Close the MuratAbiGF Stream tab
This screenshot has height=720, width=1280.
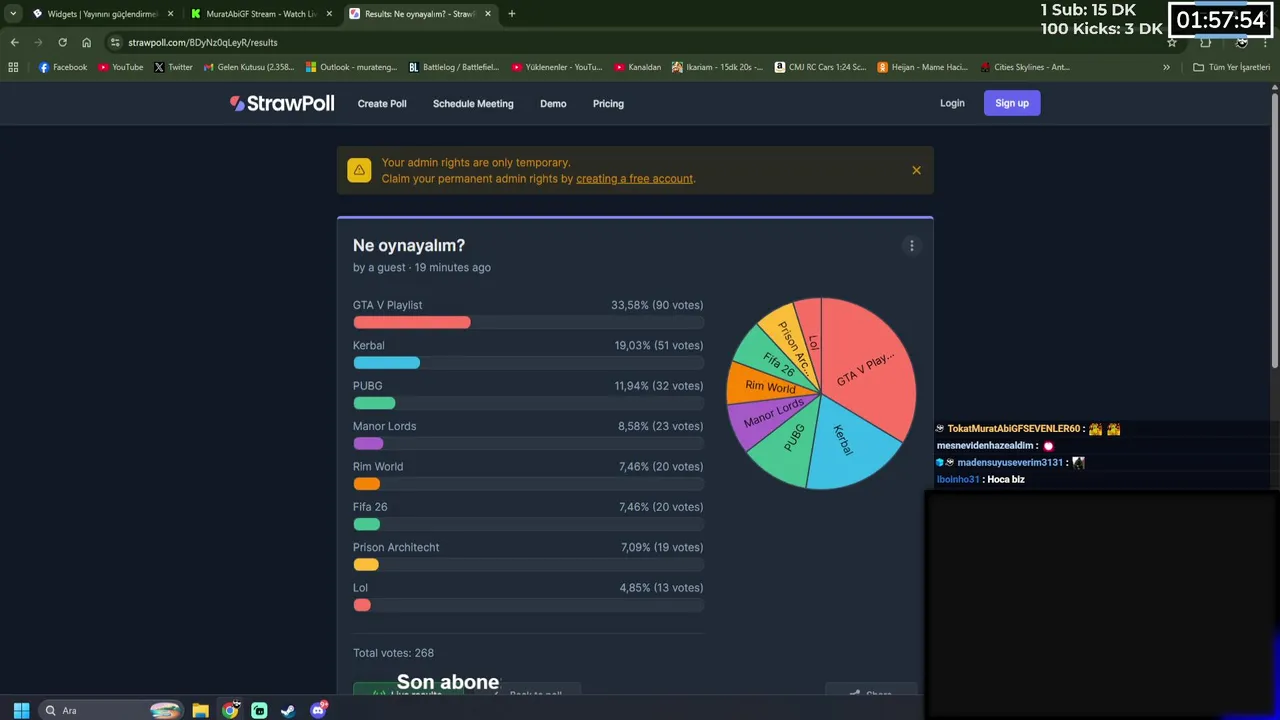pos(329,14)
